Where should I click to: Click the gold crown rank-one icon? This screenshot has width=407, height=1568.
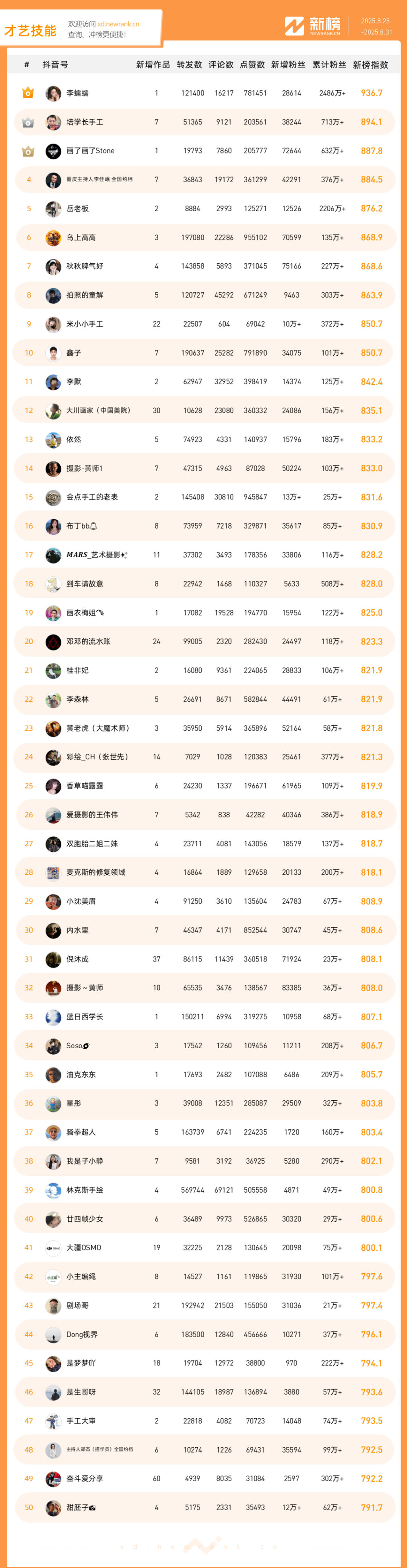pos(28,93)
